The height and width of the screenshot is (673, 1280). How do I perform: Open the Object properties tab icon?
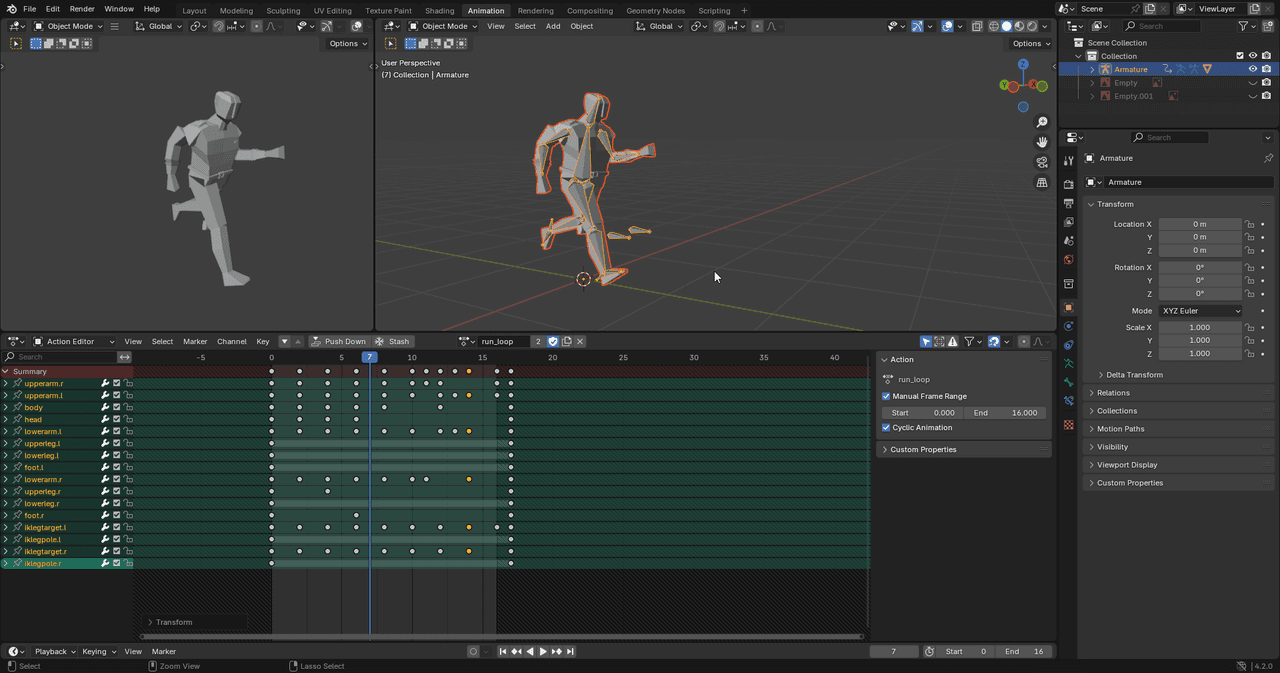tap(1068, 307)
